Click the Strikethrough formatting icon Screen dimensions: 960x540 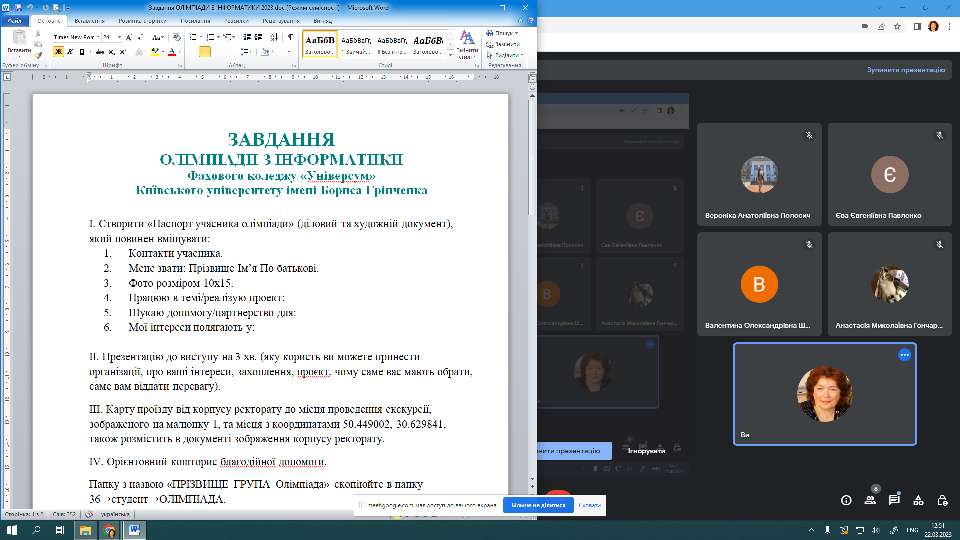tap(100, 52)
